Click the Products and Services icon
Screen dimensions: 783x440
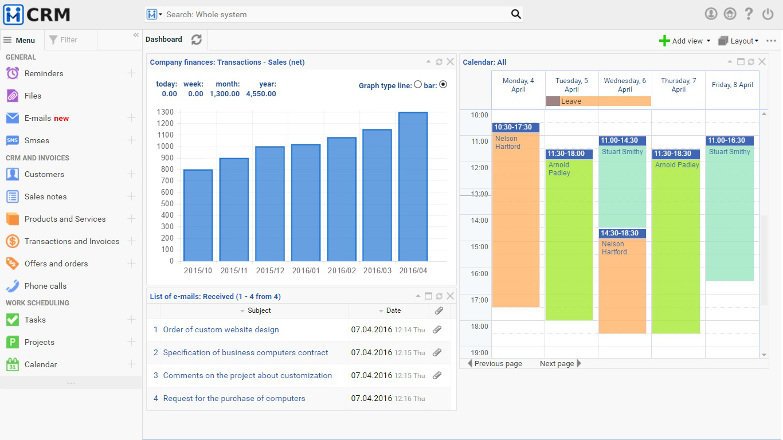pos(12,219)
